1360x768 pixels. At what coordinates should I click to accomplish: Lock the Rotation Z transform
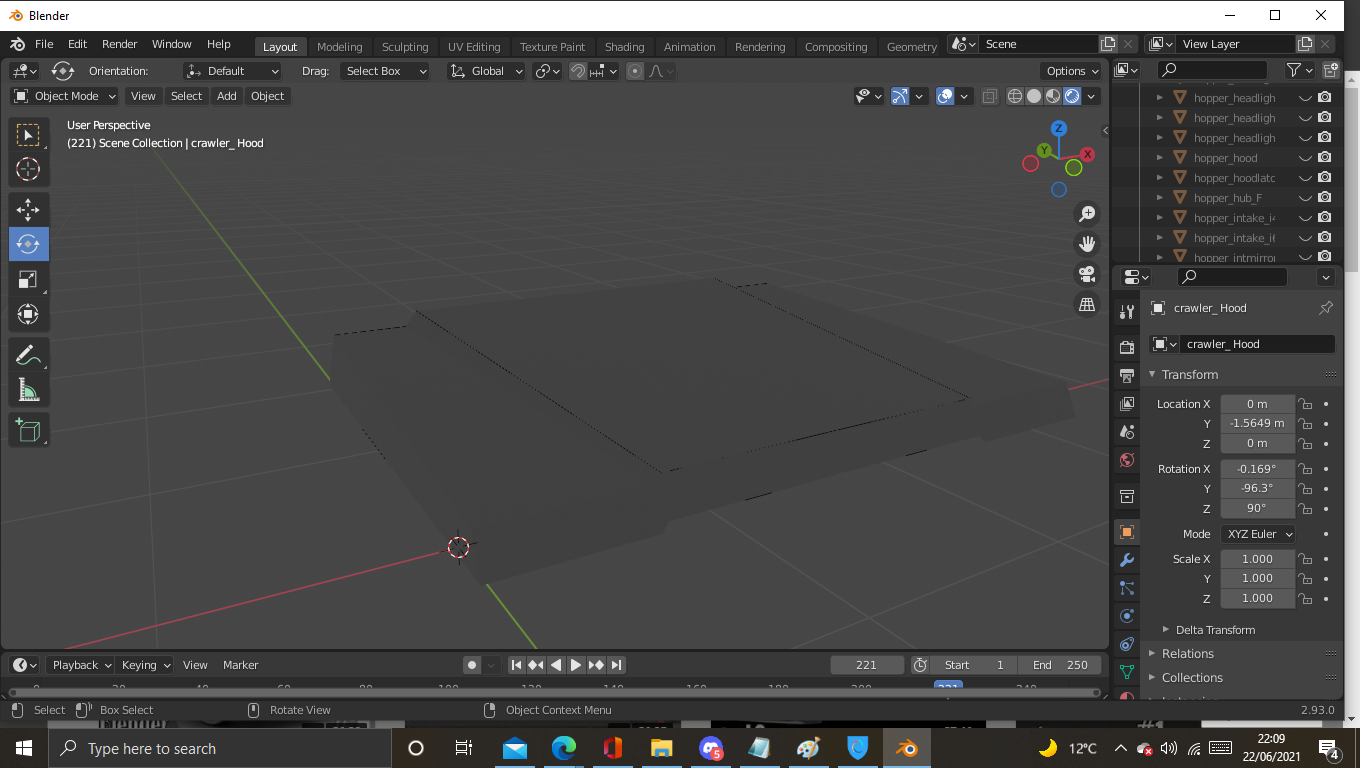coord(1305,509)
